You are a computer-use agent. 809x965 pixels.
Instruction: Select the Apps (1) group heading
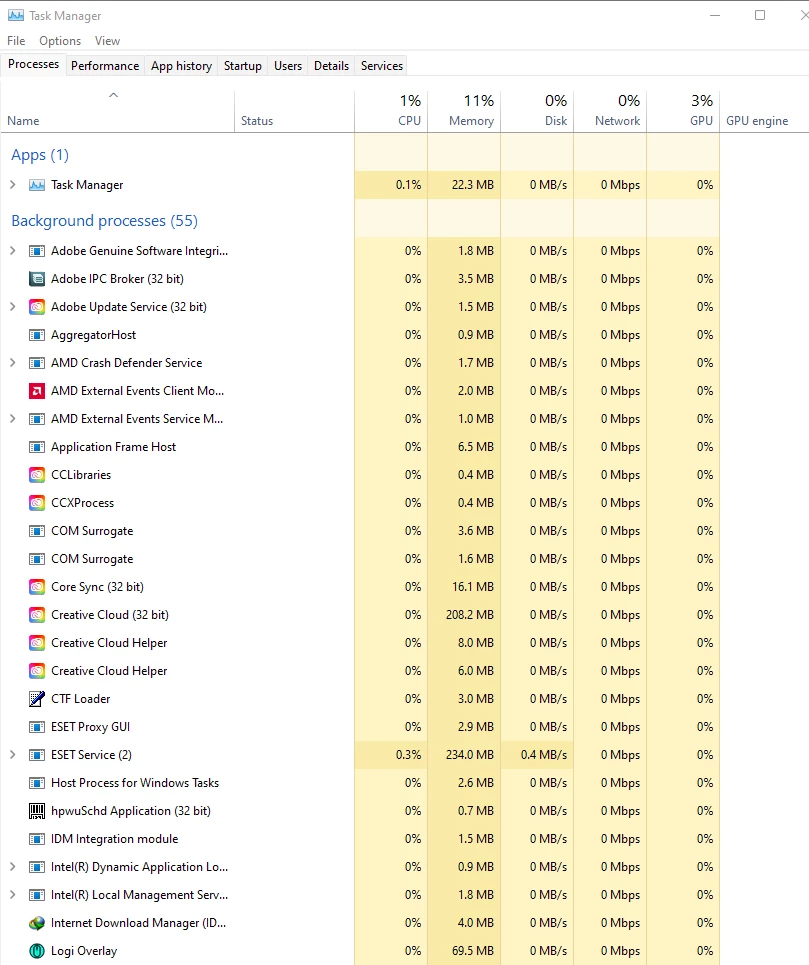(x=40, y=155)
